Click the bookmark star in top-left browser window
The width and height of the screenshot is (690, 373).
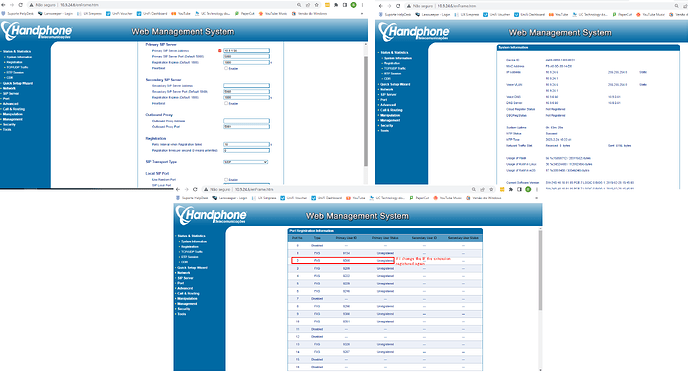point(316,5)
